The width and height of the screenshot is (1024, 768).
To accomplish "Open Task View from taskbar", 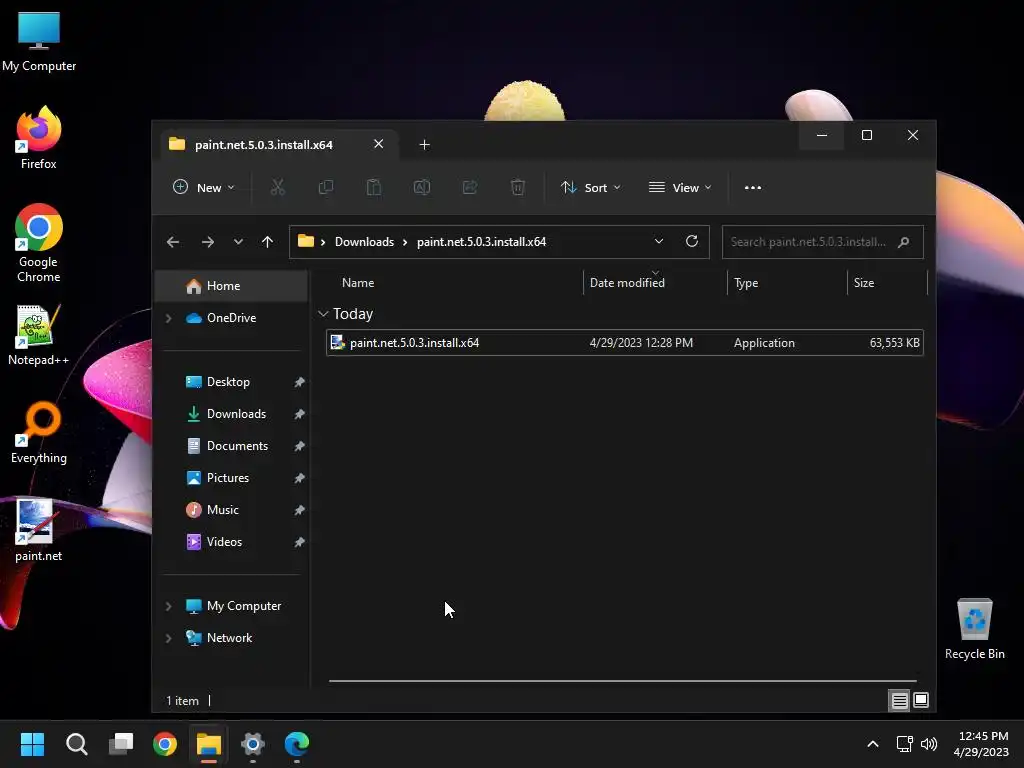I will tap(121, 744).
